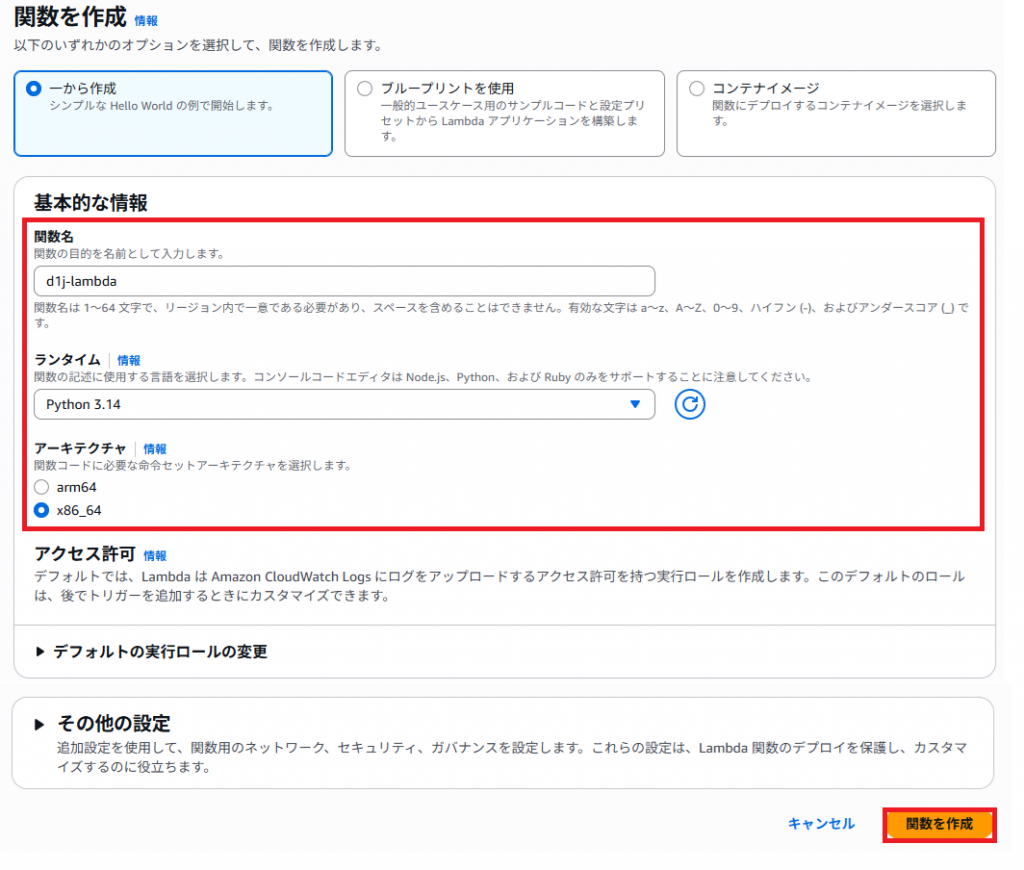Viewport: 1024px width, 870px height.
Task: Open the 情報 link next to ランタイム
Action: click(129, 360)
